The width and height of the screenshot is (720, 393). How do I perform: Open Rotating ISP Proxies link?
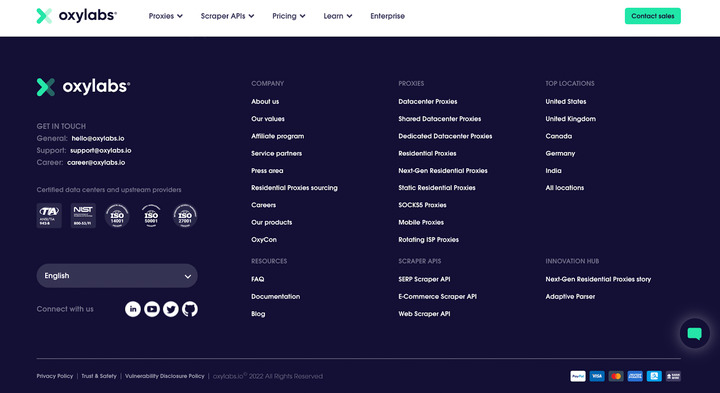pyautogui.click(x=428, y=240)
